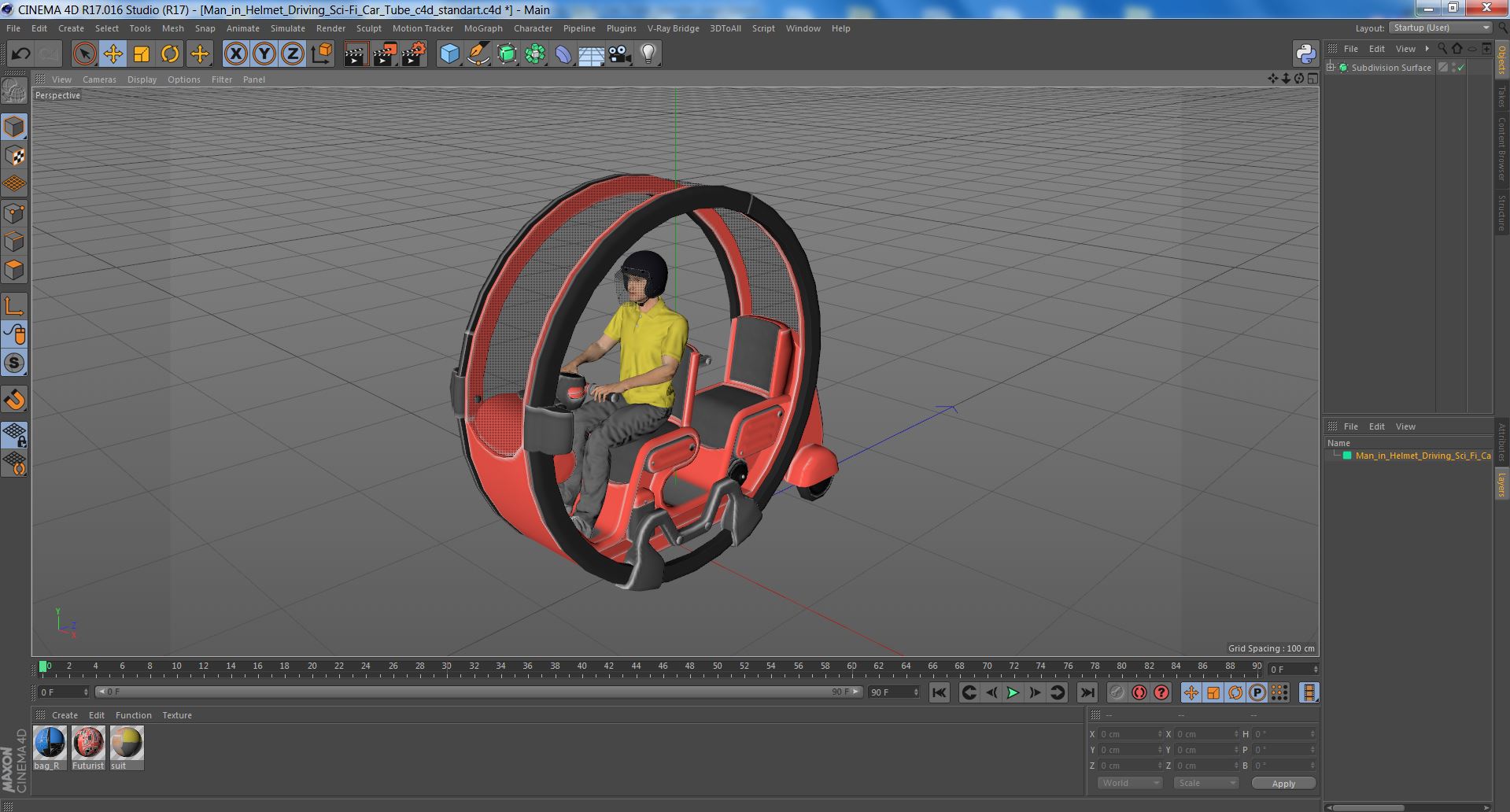
Task: Go to end of animation
Action: coord(1087,692)
